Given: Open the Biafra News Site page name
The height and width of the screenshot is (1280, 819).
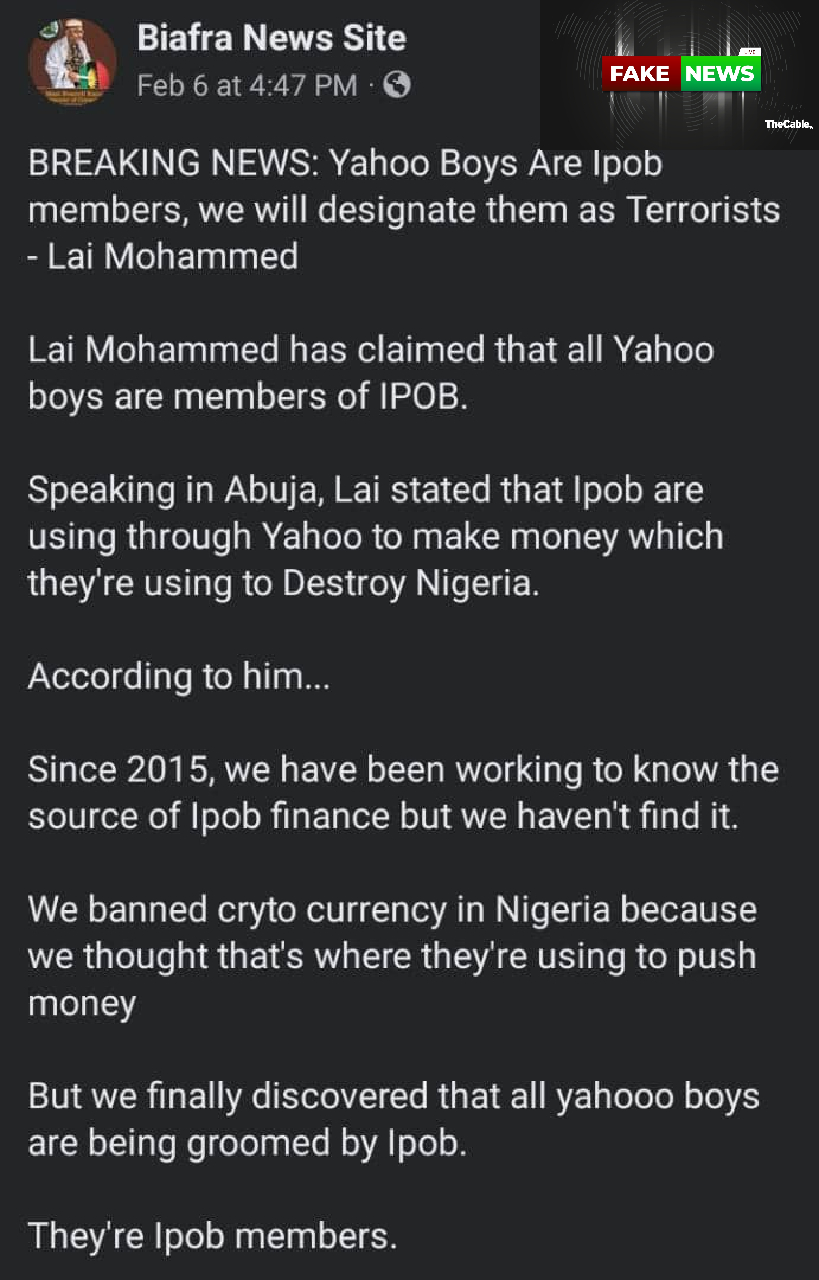Looking at the screenshot, I should click(271, 38).
